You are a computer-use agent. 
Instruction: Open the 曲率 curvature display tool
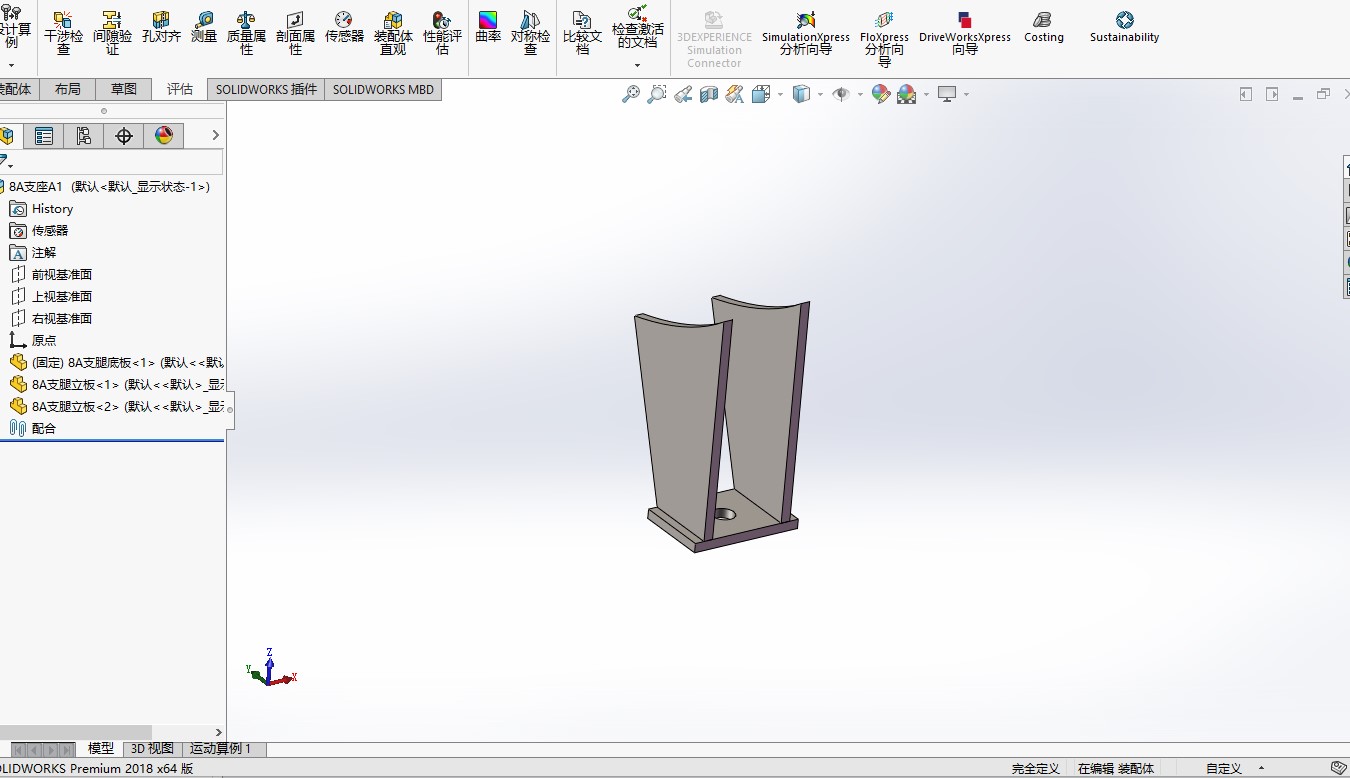488,27
